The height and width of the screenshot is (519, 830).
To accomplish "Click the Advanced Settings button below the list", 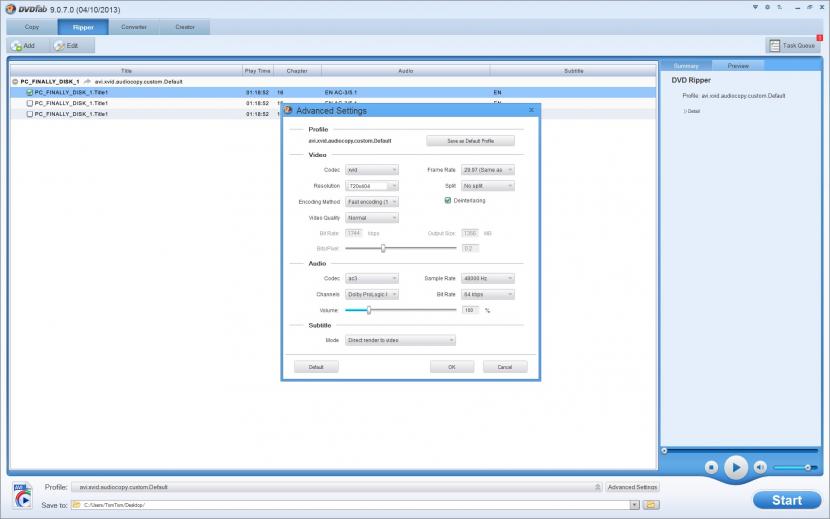I will coord(632,487).
